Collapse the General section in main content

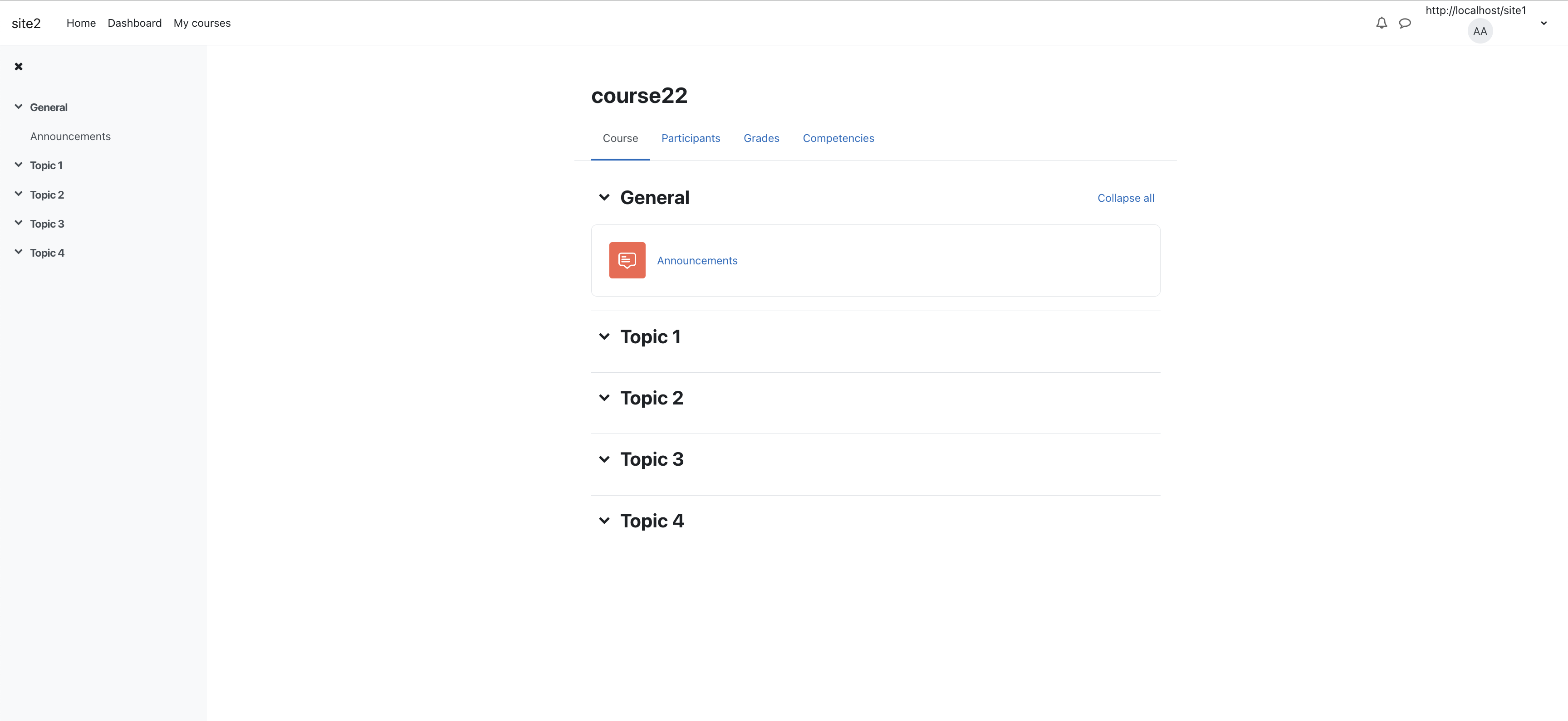point(604,197)
